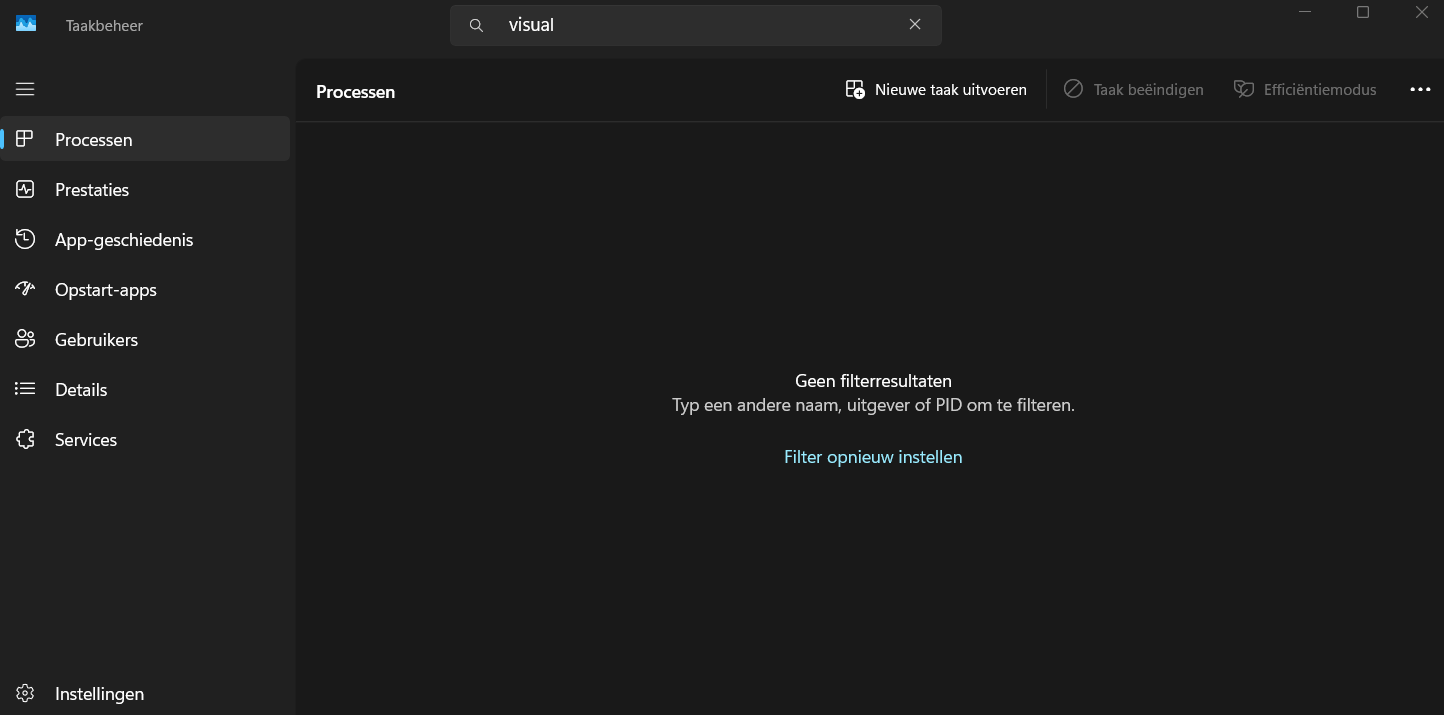Click the Efficiëntiemodus button

1305,90
